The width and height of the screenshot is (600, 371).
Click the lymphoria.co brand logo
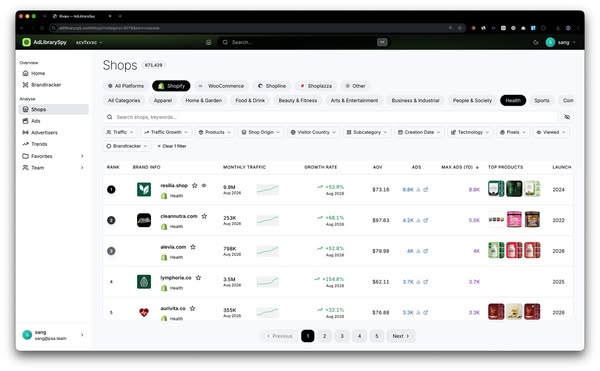144,282
